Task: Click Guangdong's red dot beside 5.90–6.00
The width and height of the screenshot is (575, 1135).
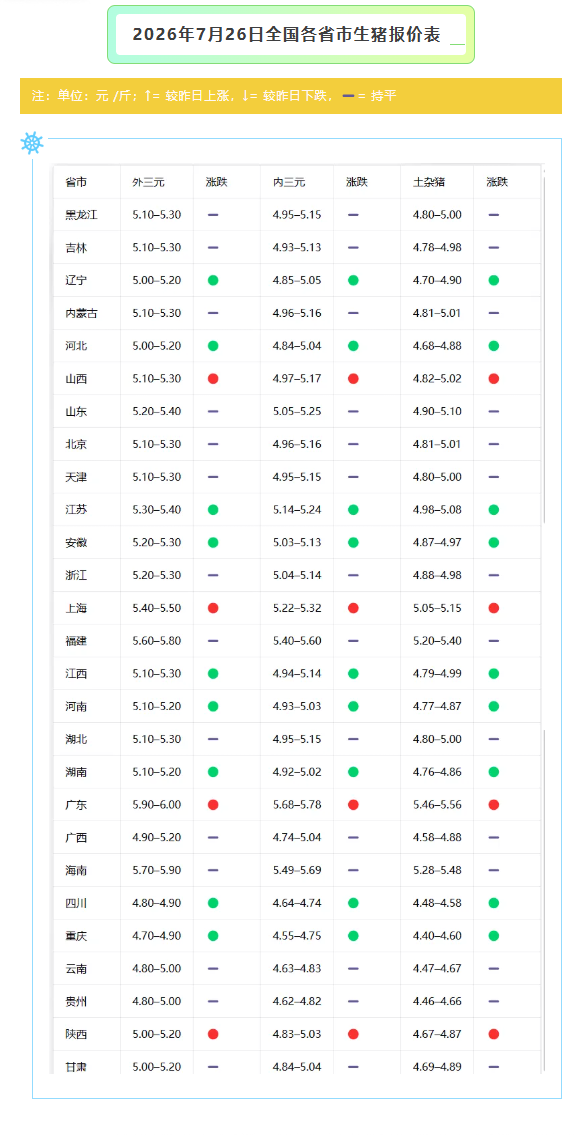Action: [x=213, y=805]
